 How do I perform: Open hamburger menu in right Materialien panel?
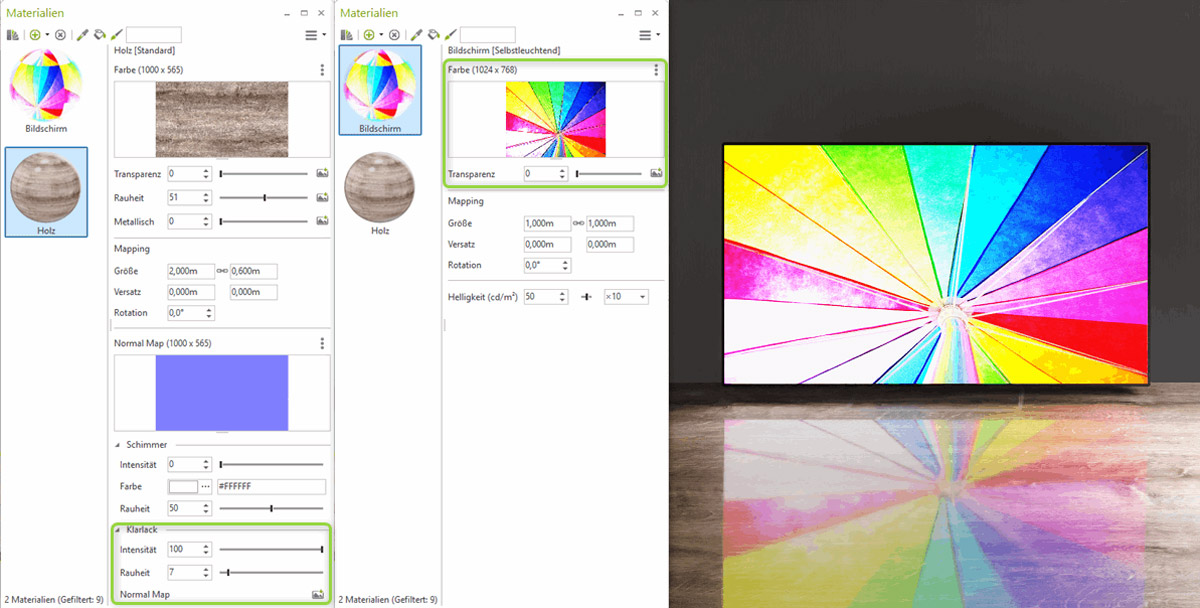(x=645, y=35)
